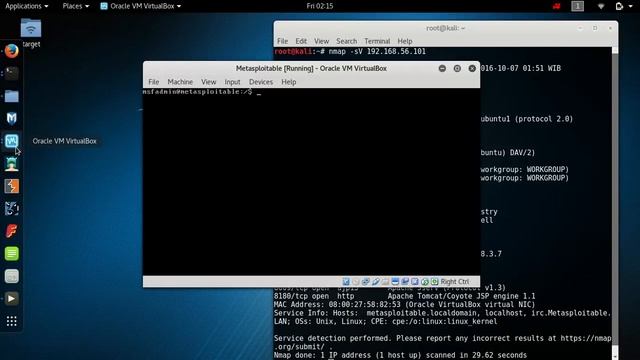Open Edit menu in root@kali terminal
The image size is (640, 360).
[301, 41]
